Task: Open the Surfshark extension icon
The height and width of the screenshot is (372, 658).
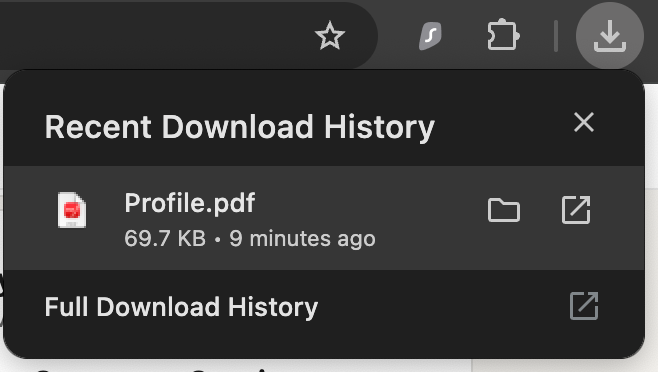Action: (431, 36)
